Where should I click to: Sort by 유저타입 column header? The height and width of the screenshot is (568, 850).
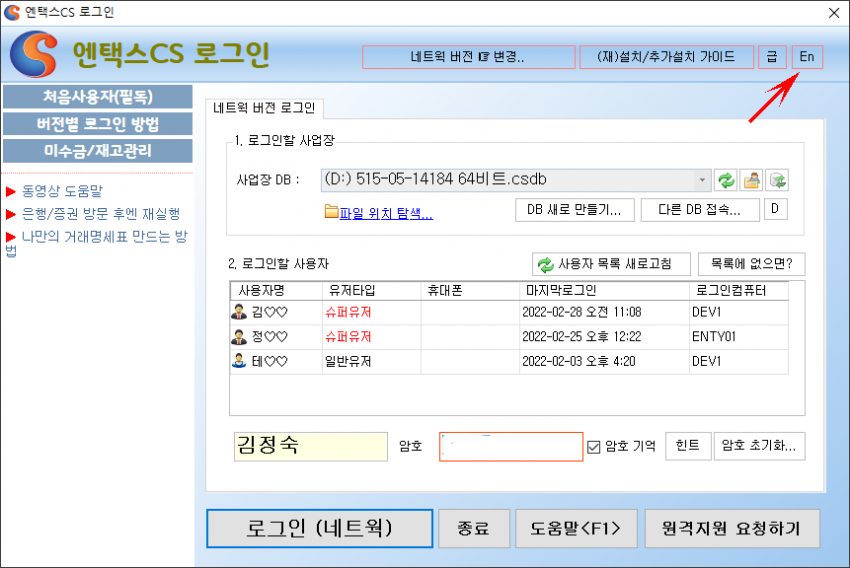pyautogui.click(x=371, y=291)
